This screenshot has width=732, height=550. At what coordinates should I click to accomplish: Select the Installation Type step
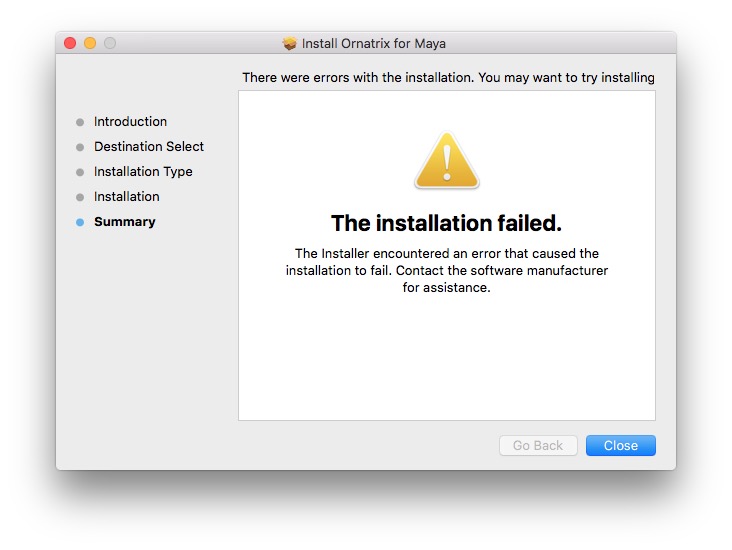tap(143, 172)
